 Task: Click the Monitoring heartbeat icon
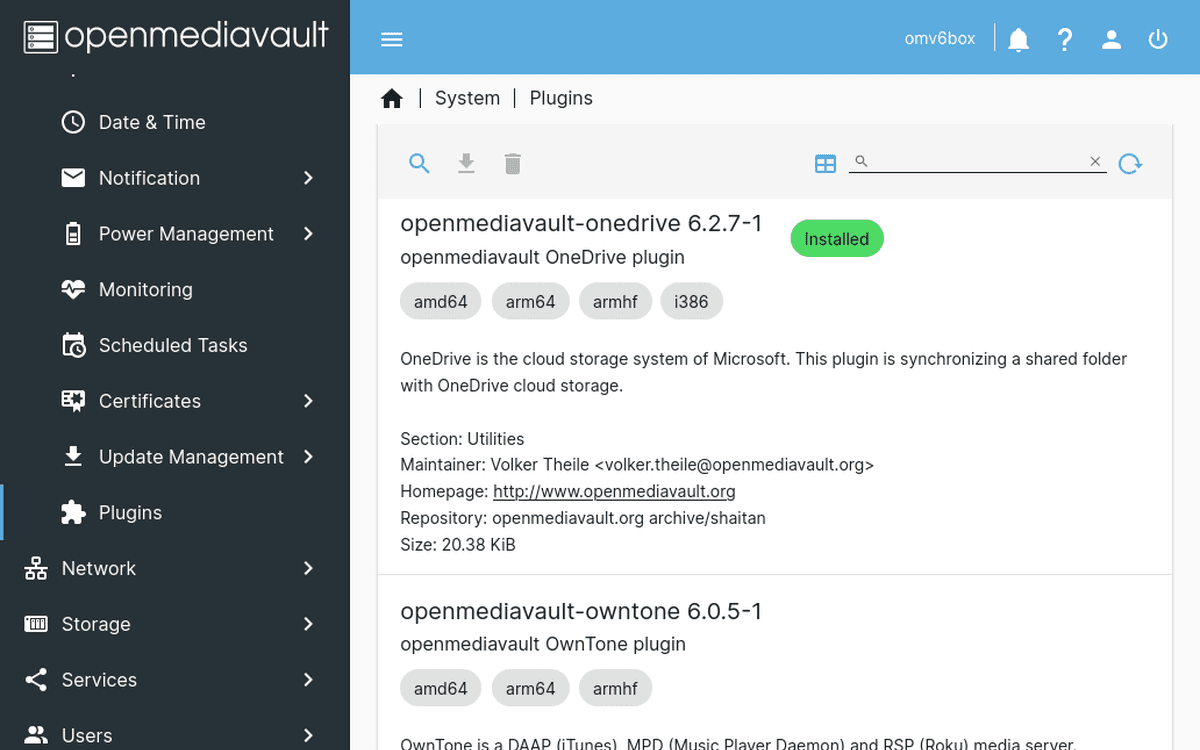point(73,289)
